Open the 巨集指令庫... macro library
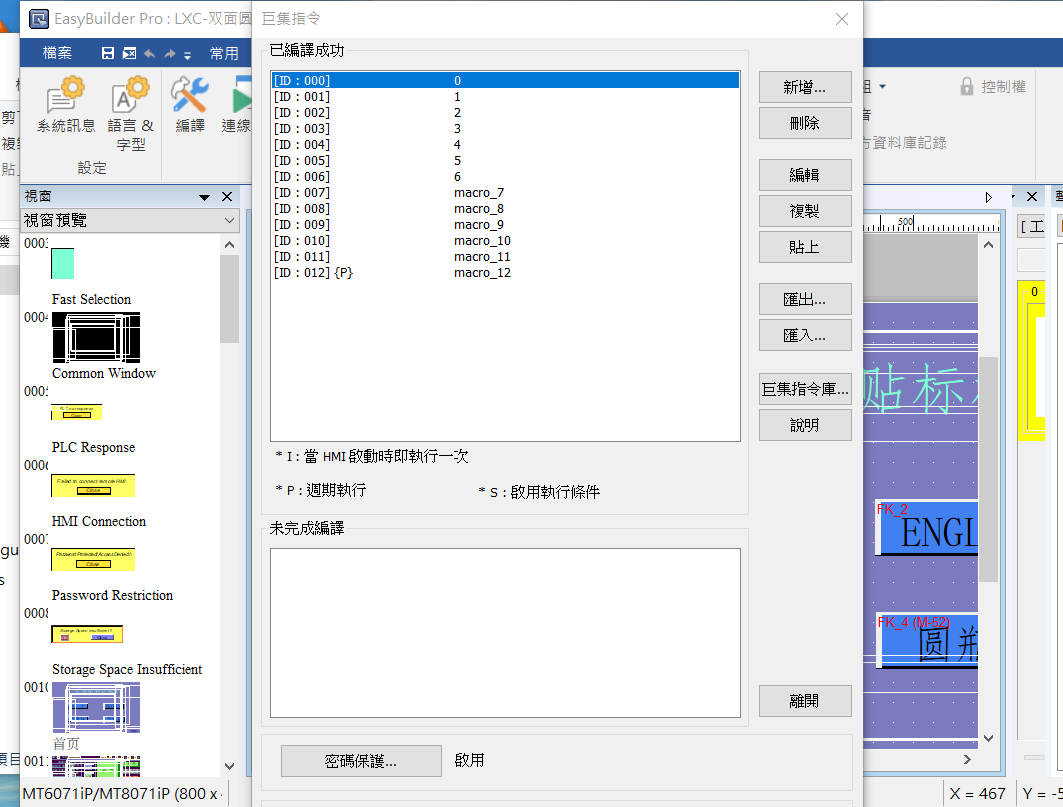The width and height of the screenshot is (1063, 807). pos(804,389)
